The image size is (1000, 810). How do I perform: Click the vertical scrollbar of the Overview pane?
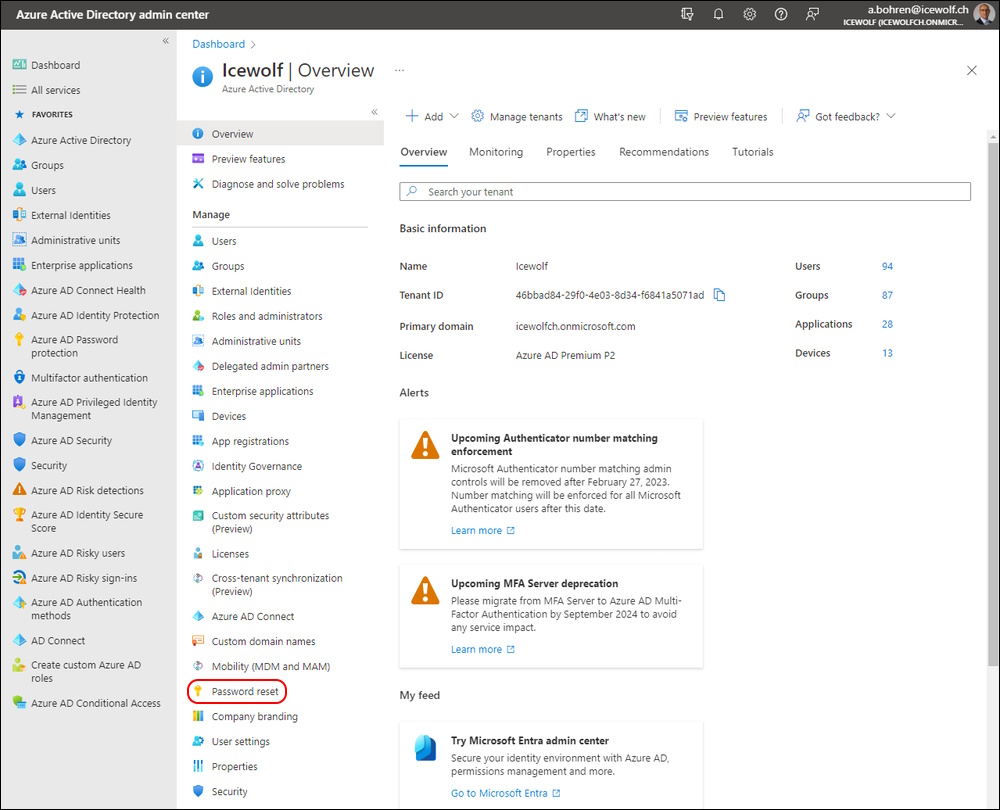pos(992,402)
